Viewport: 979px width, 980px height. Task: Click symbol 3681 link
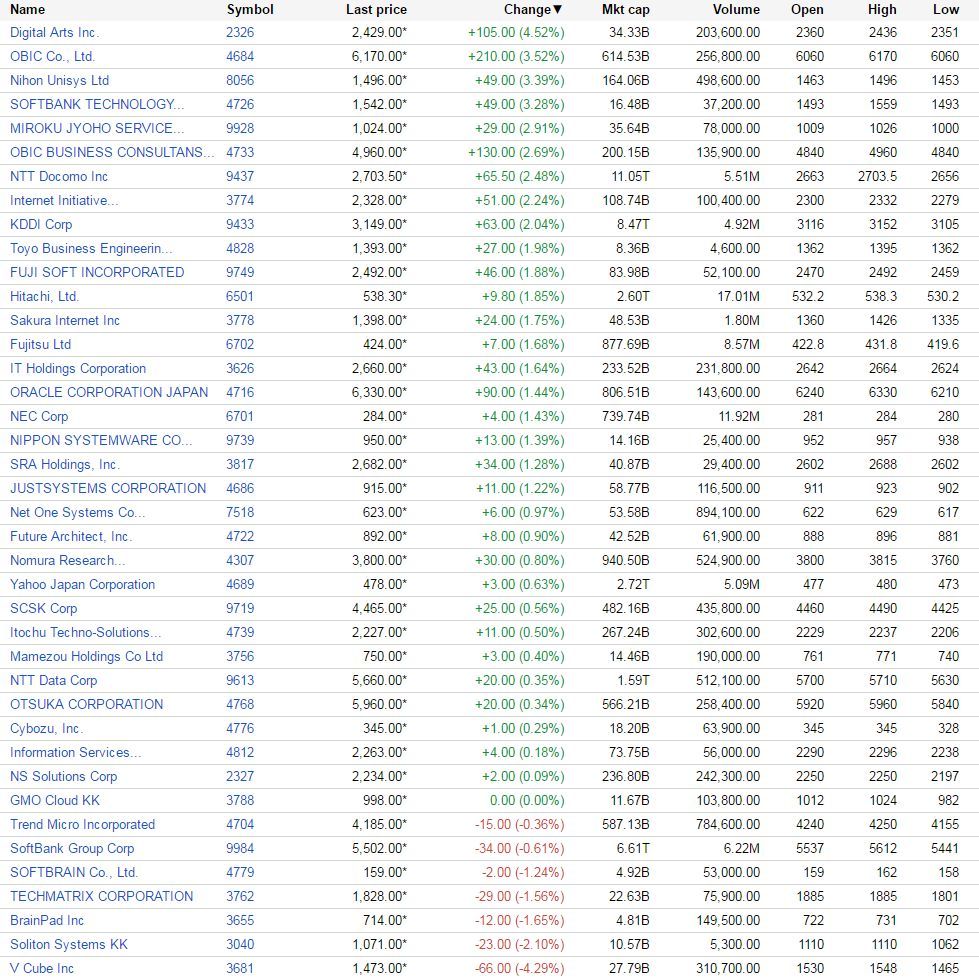pos(240,968)
